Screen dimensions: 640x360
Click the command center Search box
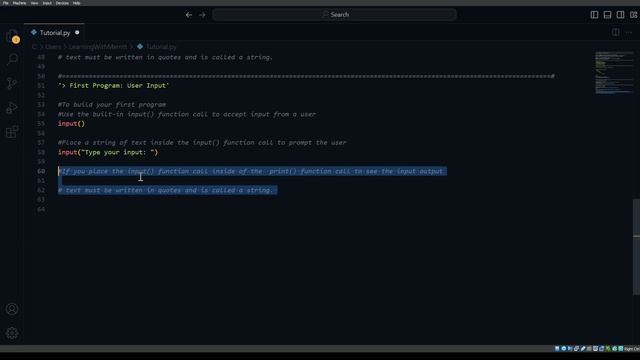click(334, 15)
